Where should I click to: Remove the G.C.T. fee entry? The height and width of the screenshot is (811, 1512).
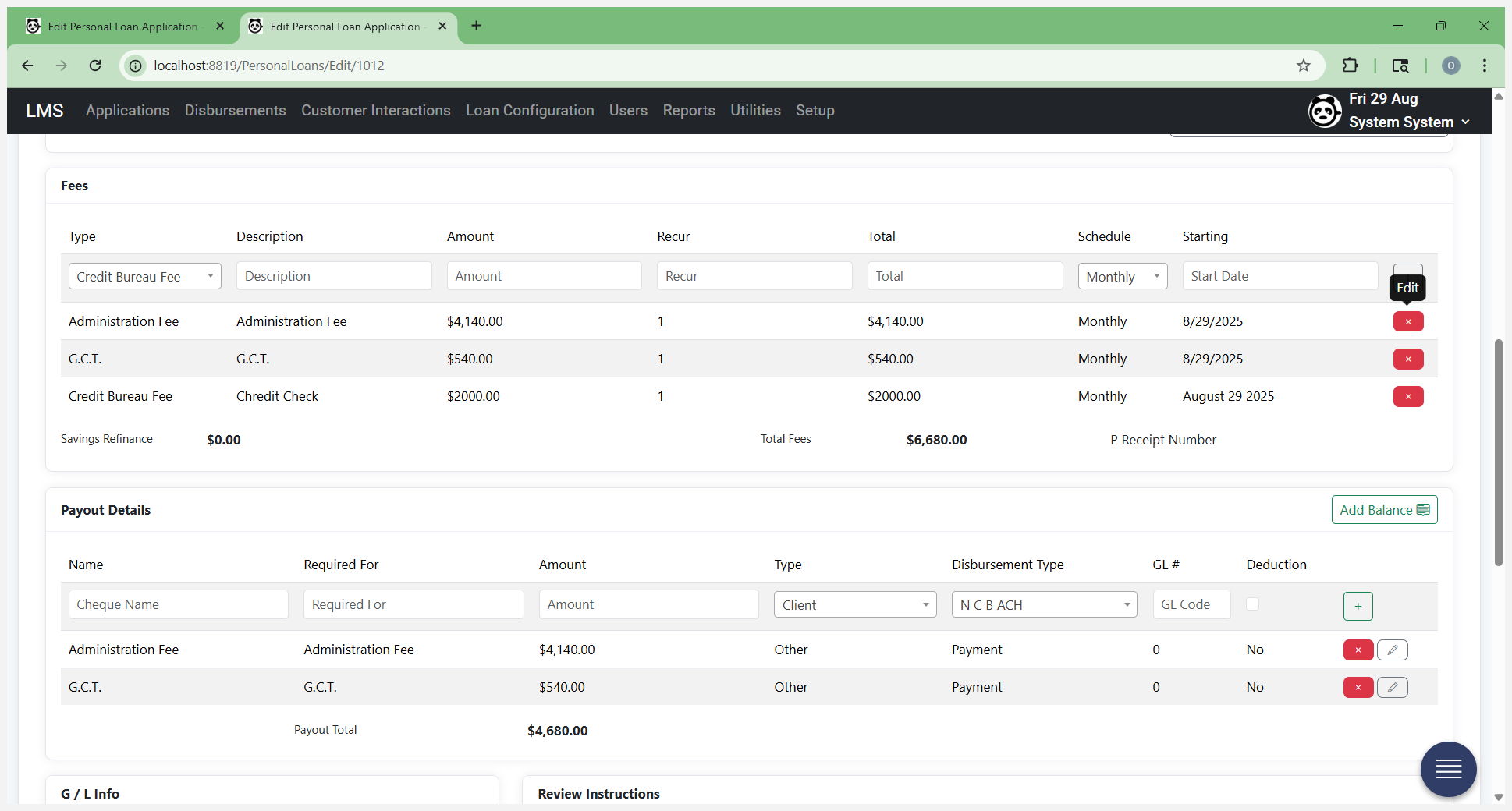click(x=1408, y=359)
